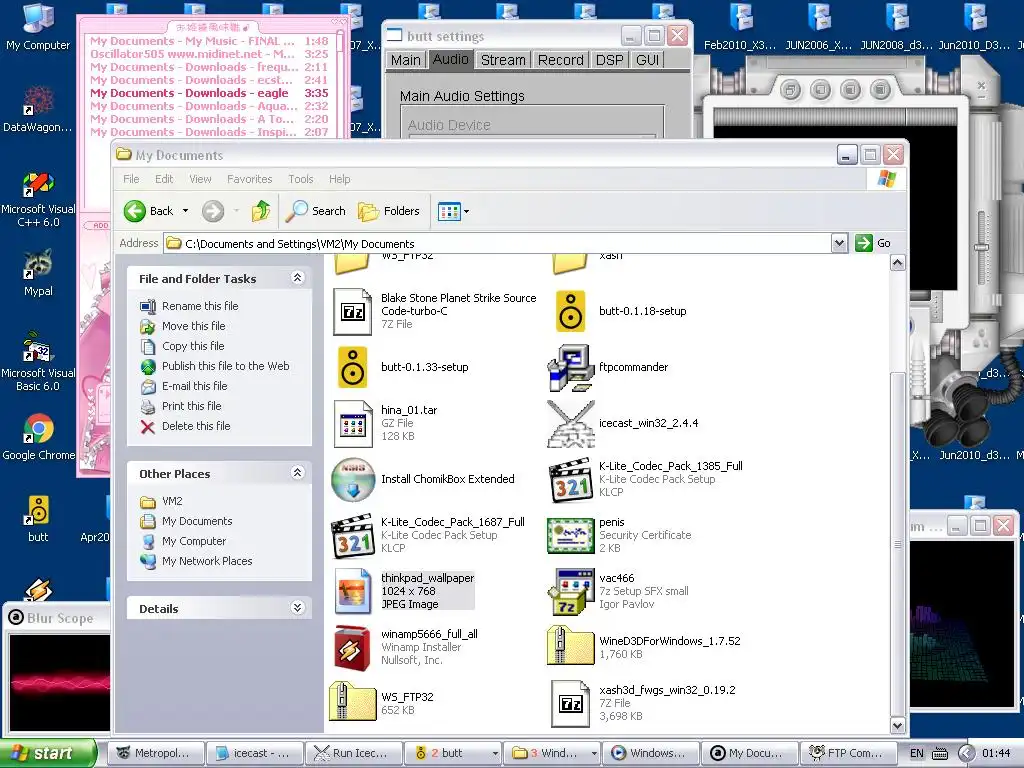1024x768 pixels.
Task: Open the Help menu
Action: (x=340, y=179)
